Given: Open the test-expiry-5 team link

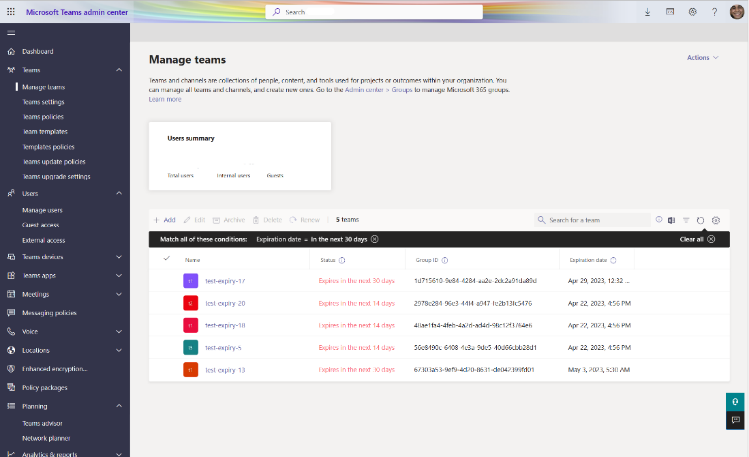Looking at the screenshot, I should pos(223,348).
